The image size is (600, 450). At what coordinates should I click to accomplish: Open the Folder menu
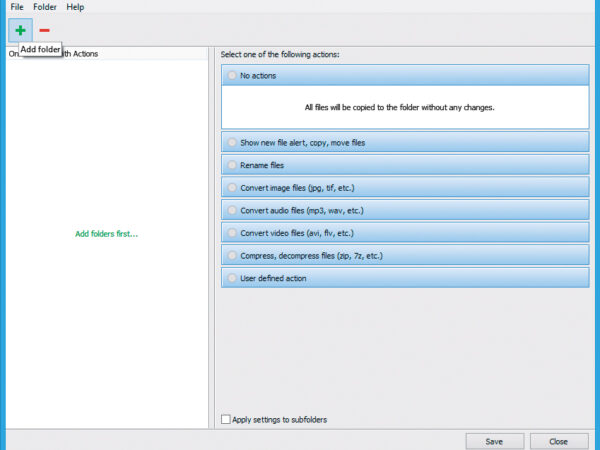coord(45,7)
